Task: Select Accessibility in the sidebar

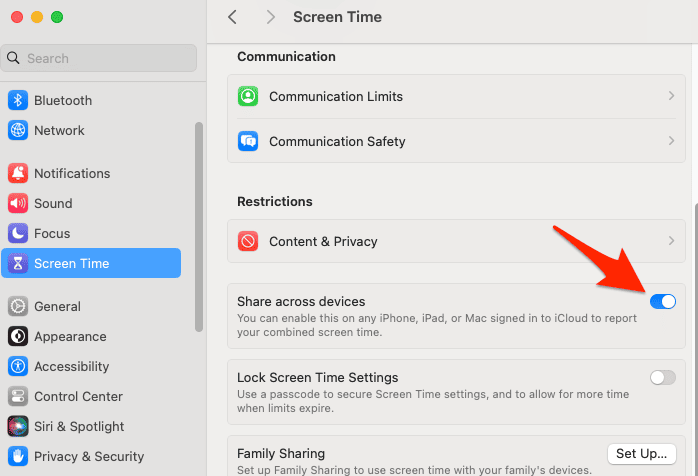Action: (x=71, y=366)
